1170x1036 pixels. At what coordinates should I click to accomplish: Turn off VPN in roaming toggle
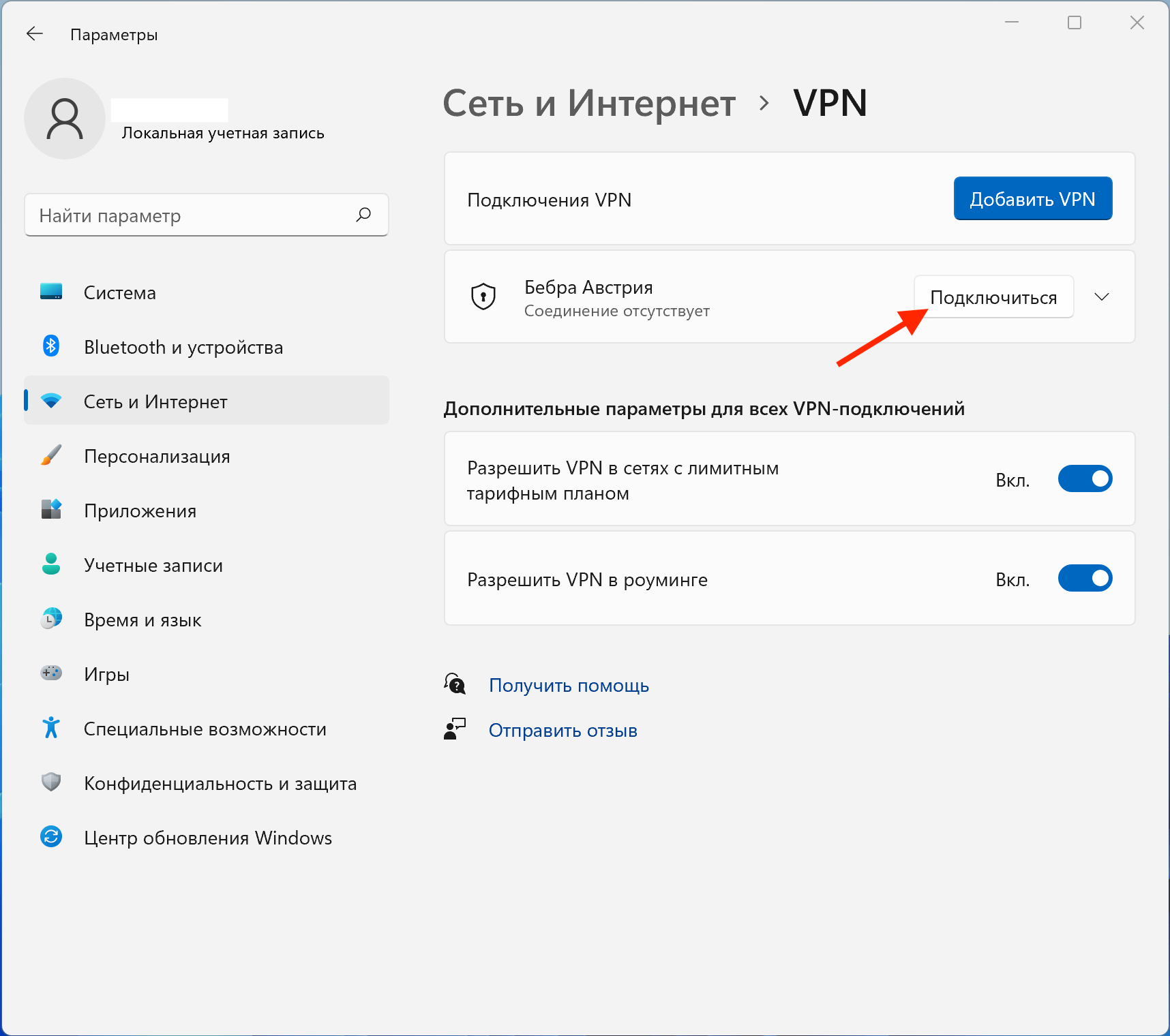[1084, 579]
